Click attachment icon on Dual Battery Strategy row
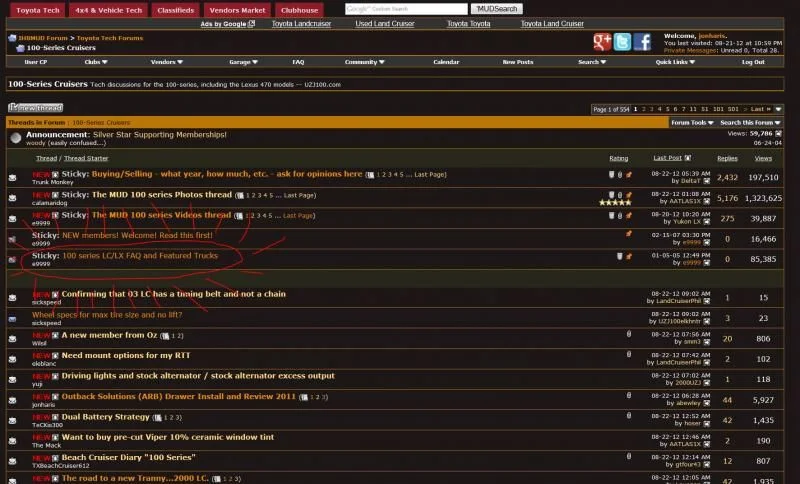The width and height of the screenshot is (800, 484). tap(629, 415)
